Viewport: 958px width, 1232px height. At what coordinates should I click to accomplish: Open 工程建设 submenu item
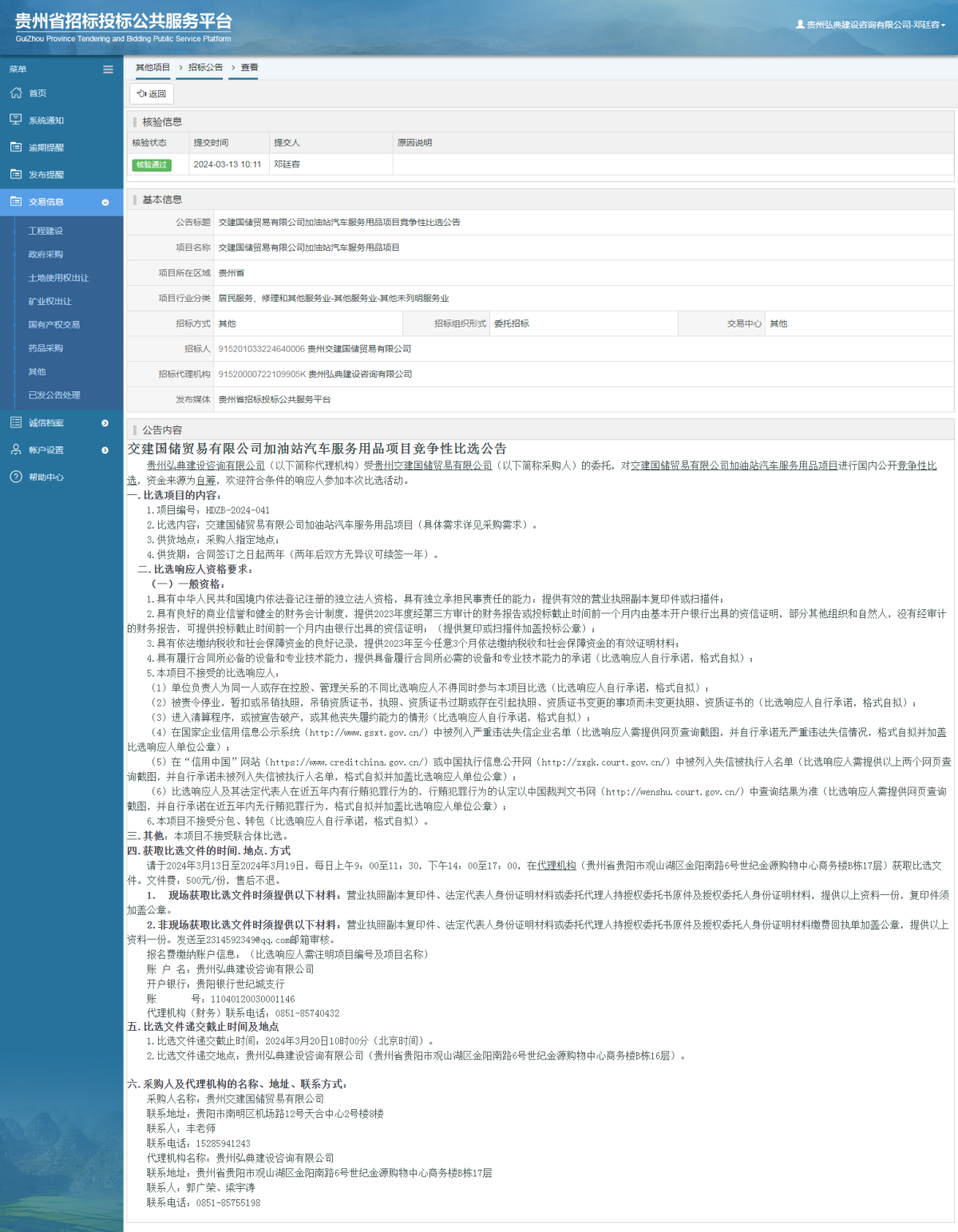click(46, 231)
